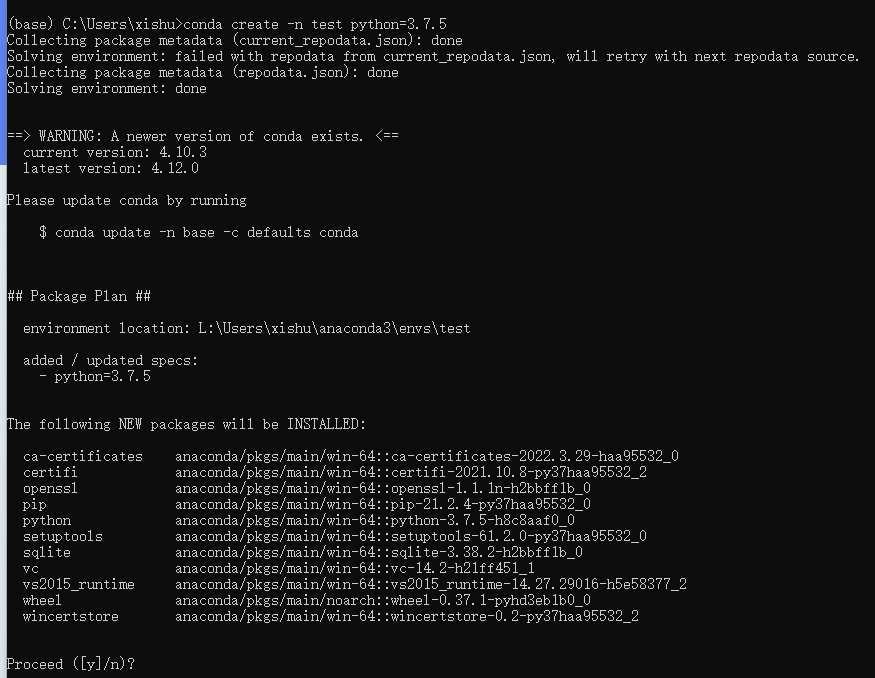Click the 'sqlite' package name

pos(46,552)
